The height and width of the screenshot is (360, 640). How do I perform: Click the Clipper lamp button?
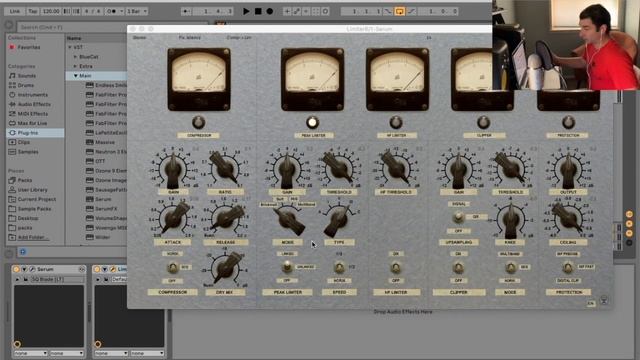tap(484, 122)
